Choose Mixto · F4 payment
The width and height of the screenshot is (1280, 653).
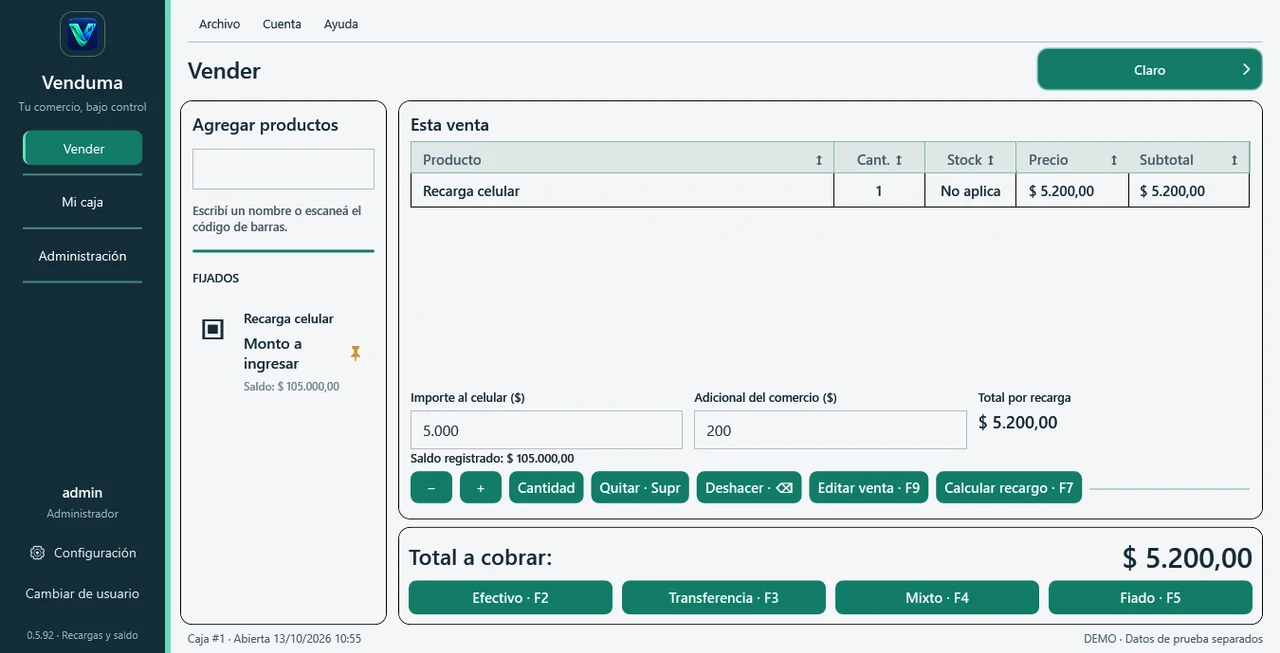937,598
